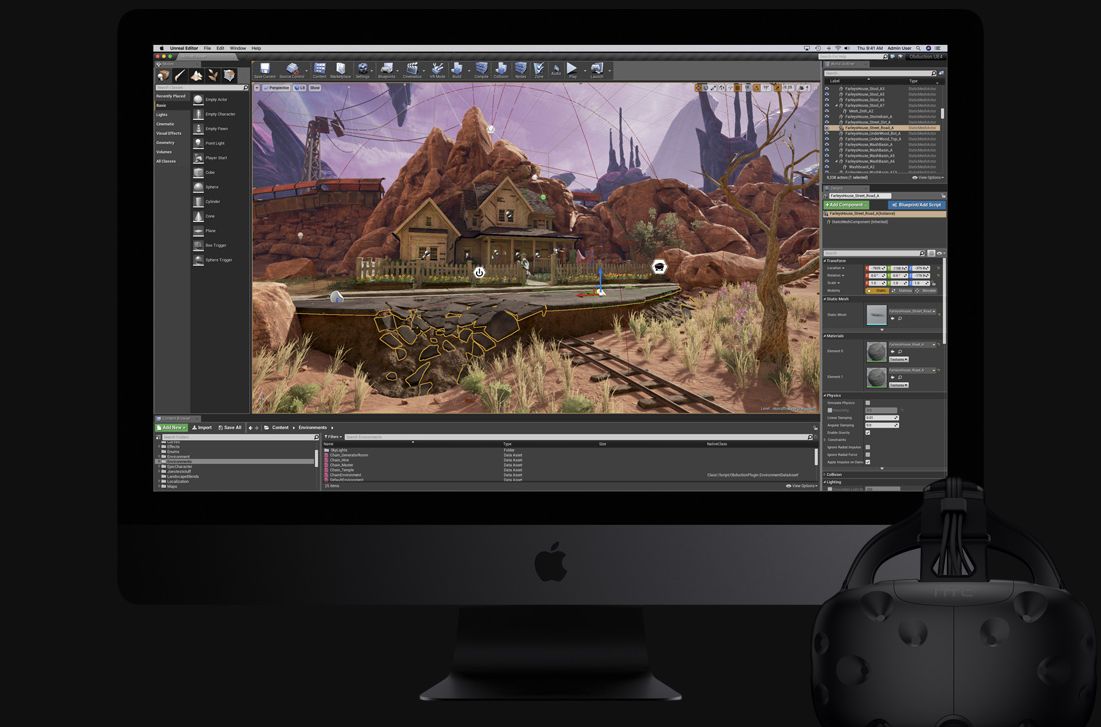Click the Save All button
Screen dimensions: 1101x727
coord(230,427)
